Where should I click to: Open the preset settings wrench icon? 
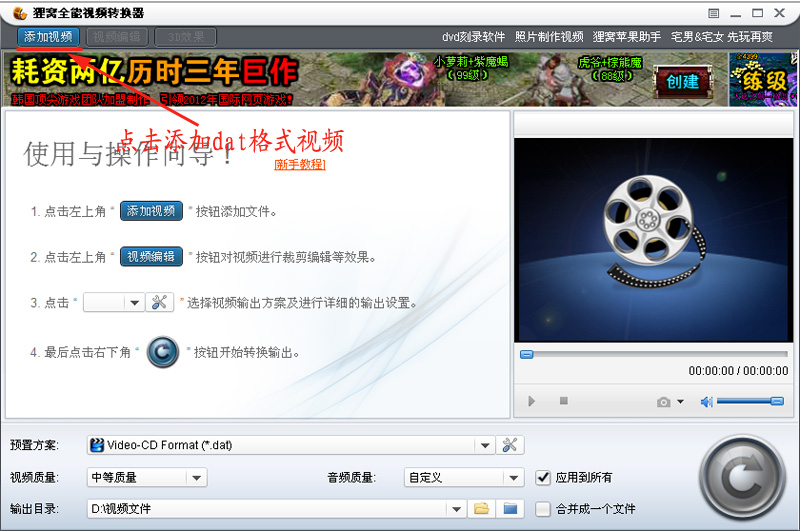[510, 445]
